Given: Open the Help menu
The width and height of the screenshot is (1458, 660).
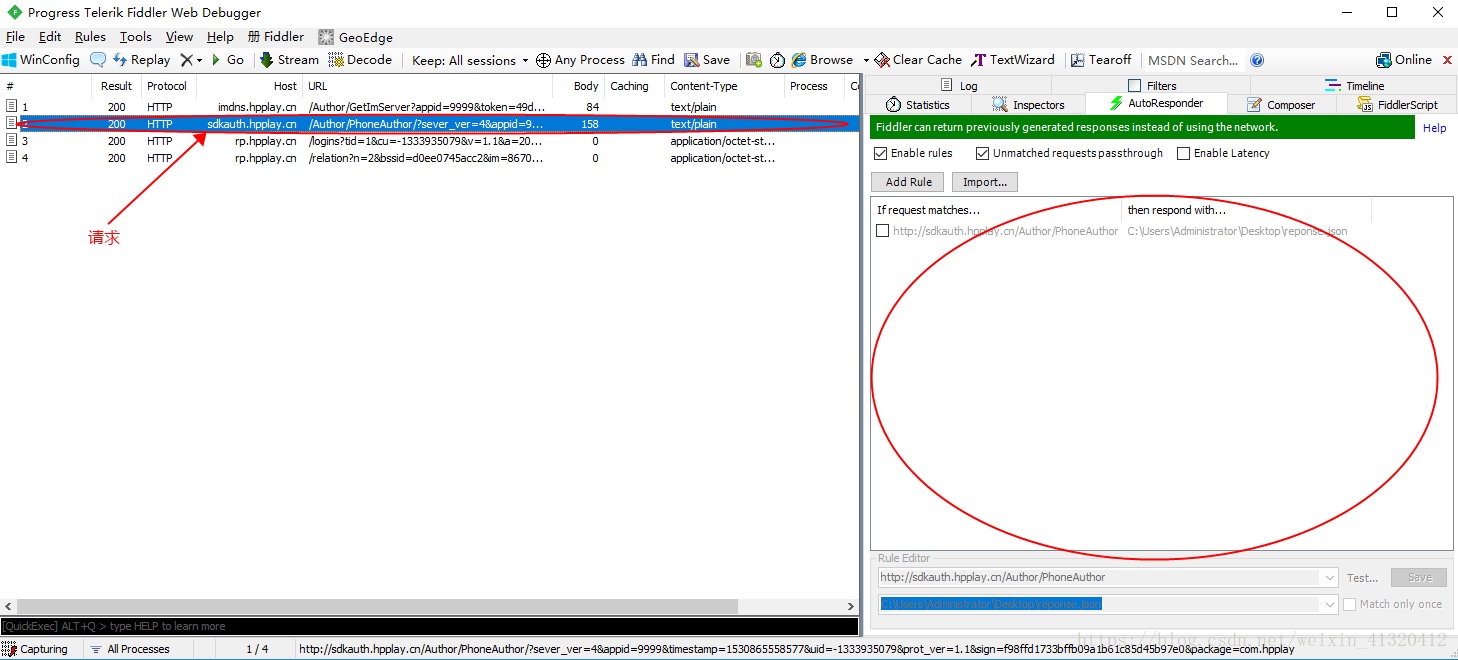Looking at the screenshot, I should coord(220,37).
